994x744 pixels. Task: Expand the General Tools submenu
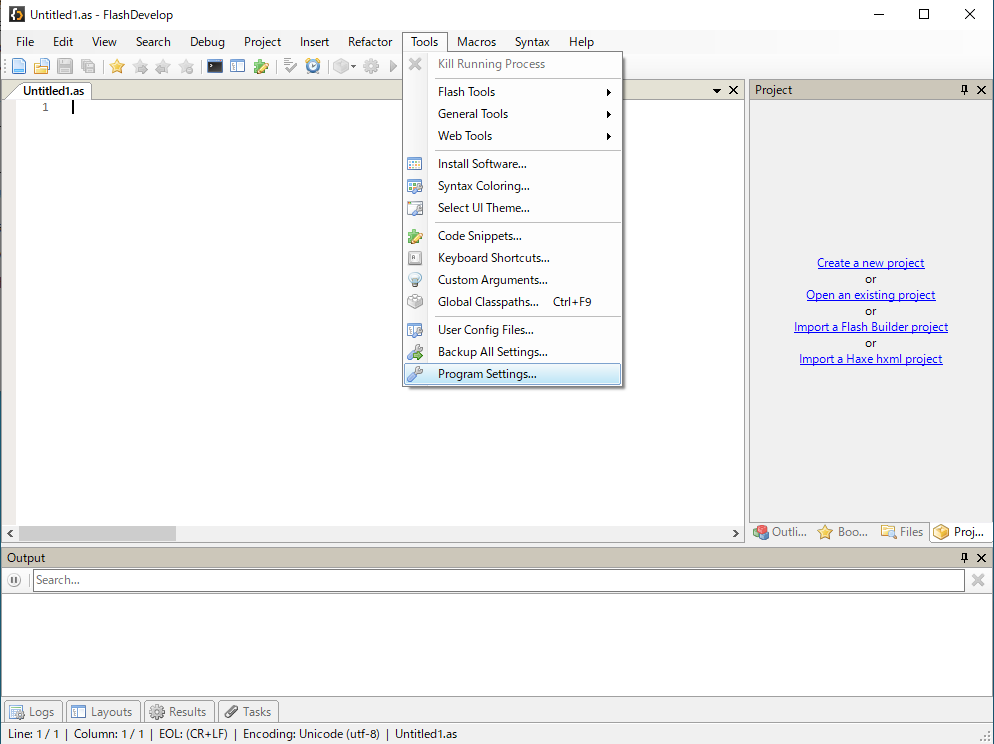coord(512,114)
